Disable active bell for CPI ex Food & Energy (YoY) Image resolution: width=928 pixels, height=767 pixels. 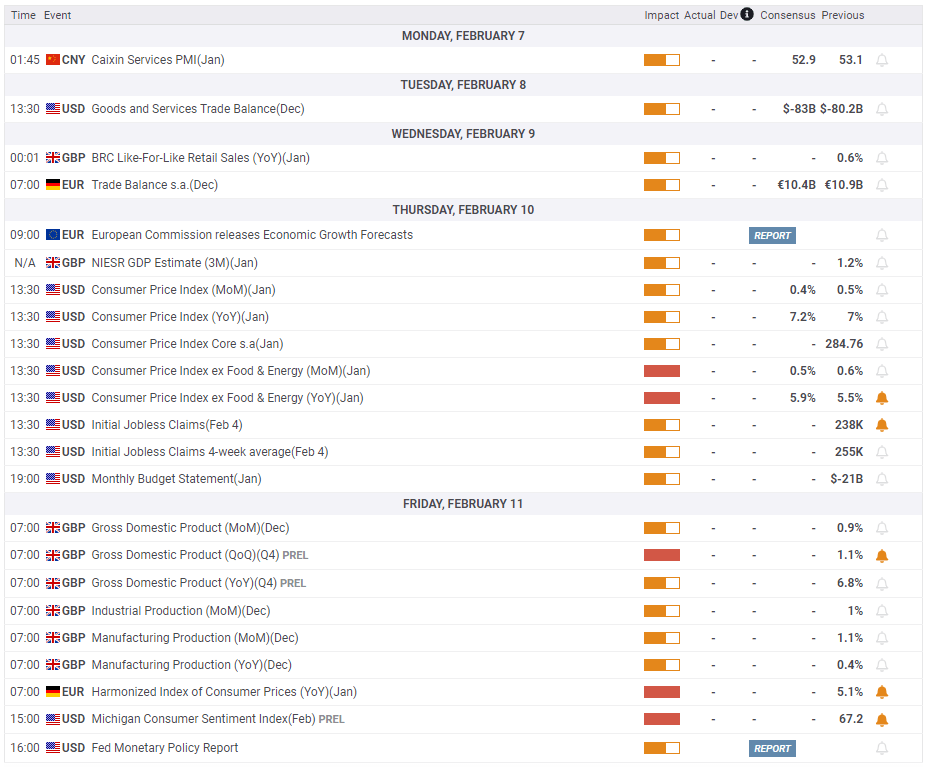[882, 398]
